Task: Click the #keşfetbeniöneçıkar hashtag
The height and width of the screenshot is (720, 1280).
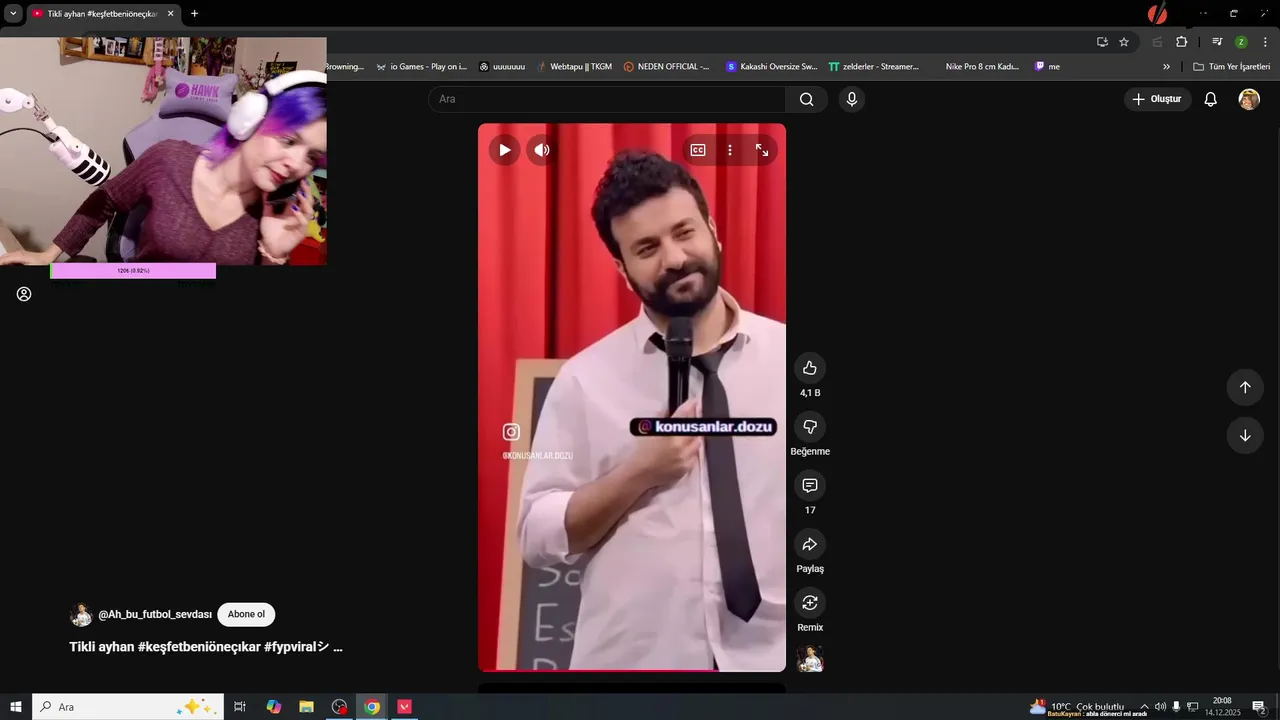Action: coord(199,647)
